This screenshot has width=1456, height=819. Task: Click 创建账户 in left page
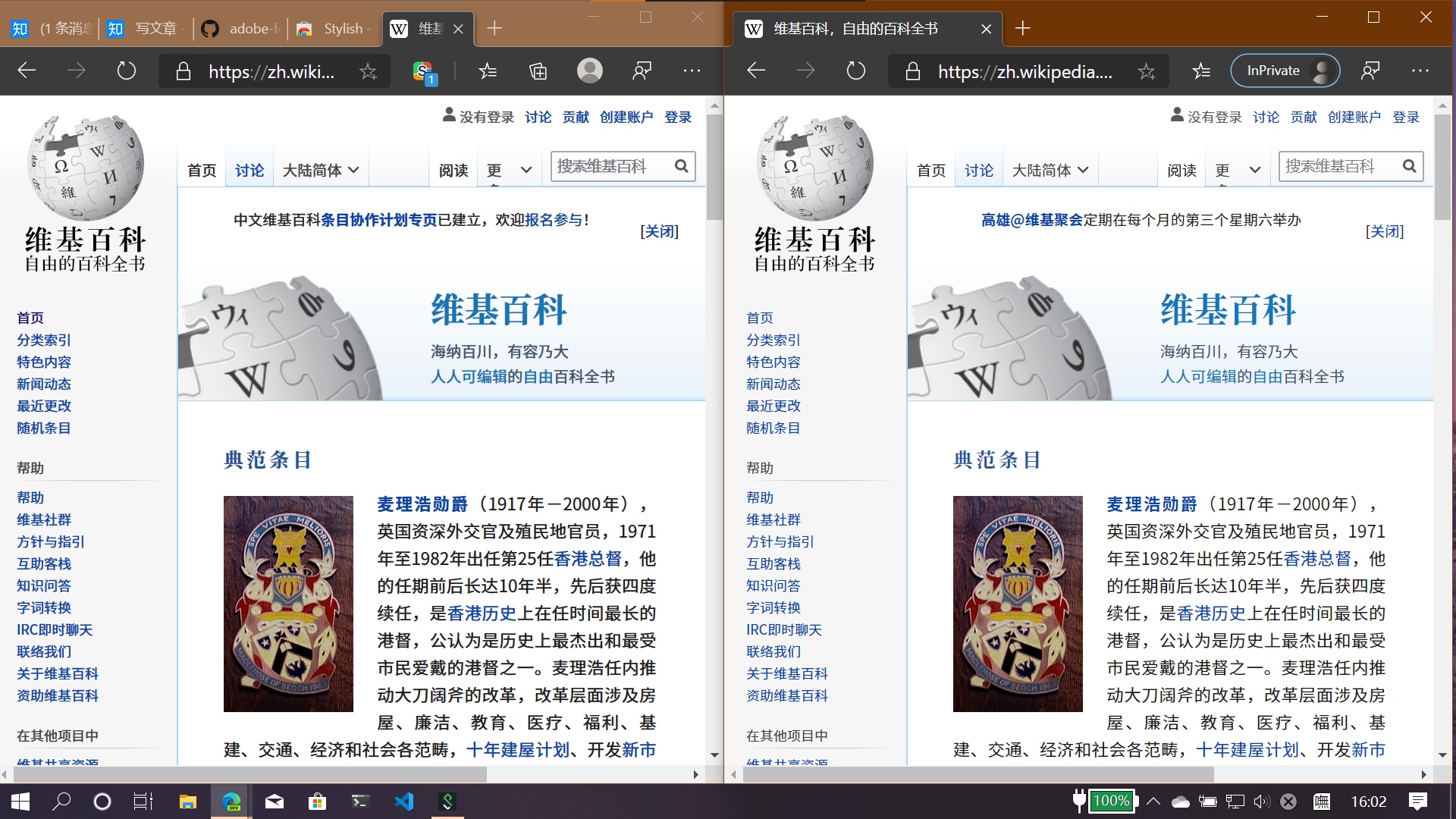point(626,117)
